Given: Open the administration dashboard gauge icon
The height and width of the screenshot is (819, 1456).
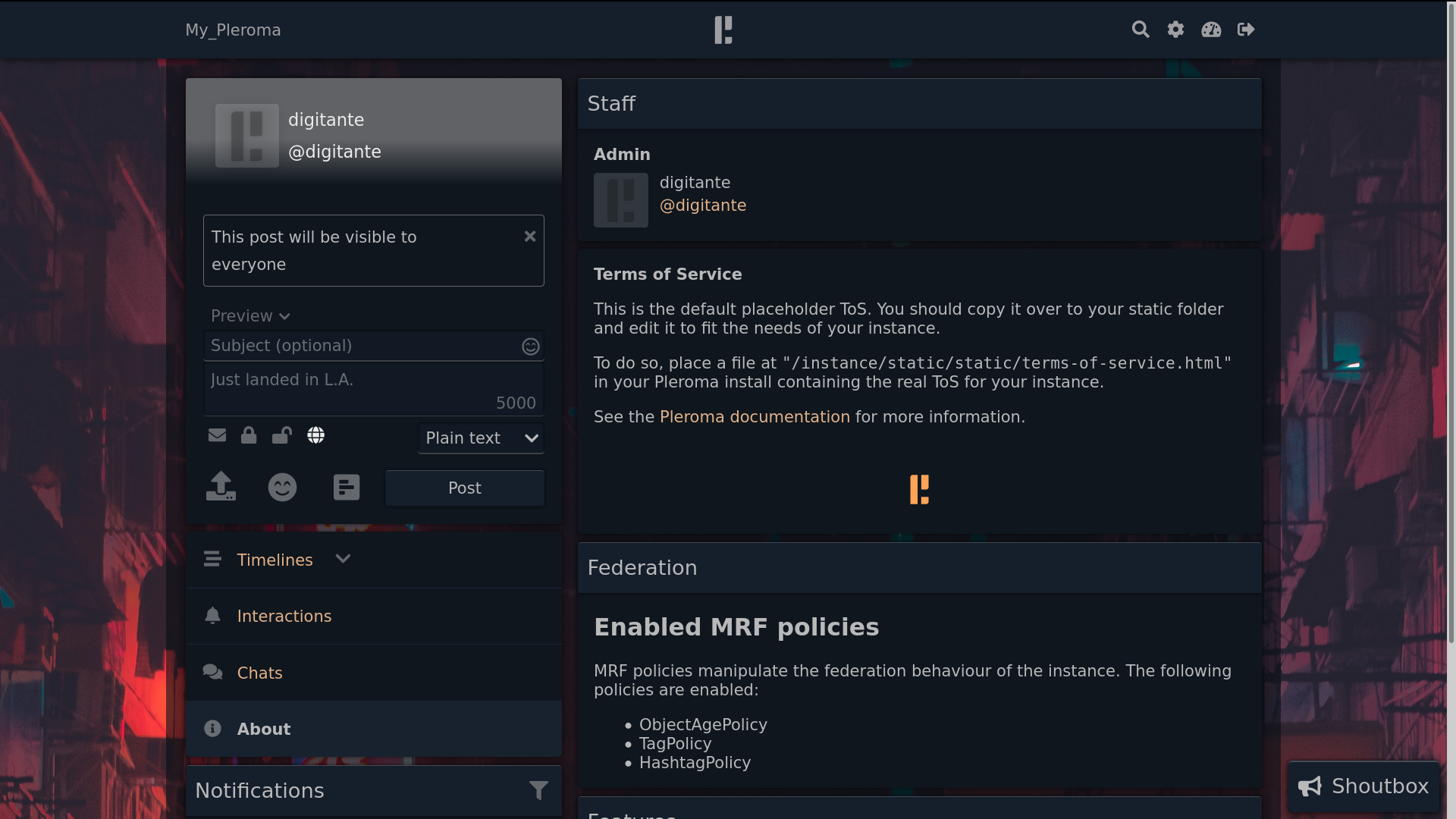Looking at the screenshot, I should coord(1211,30).
